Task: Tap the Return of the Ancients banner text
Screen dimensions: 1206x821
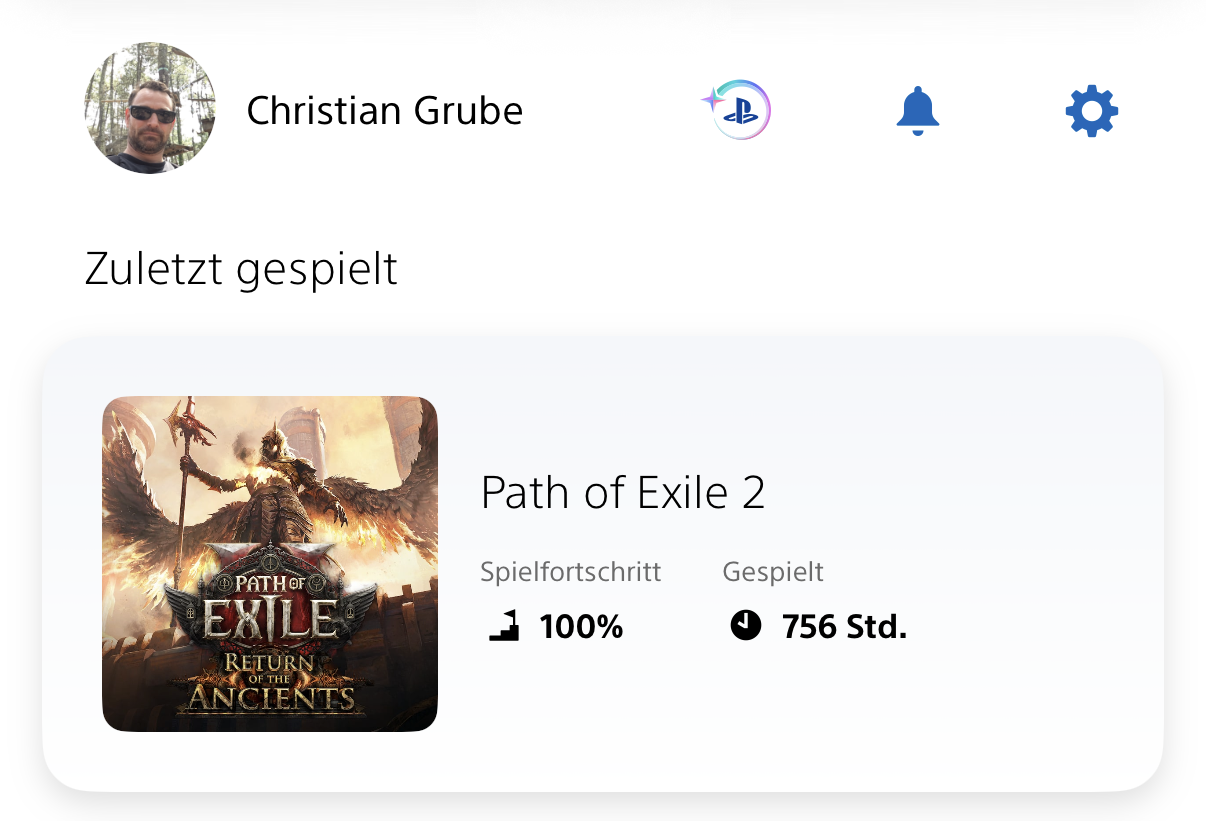Action: 270,682
